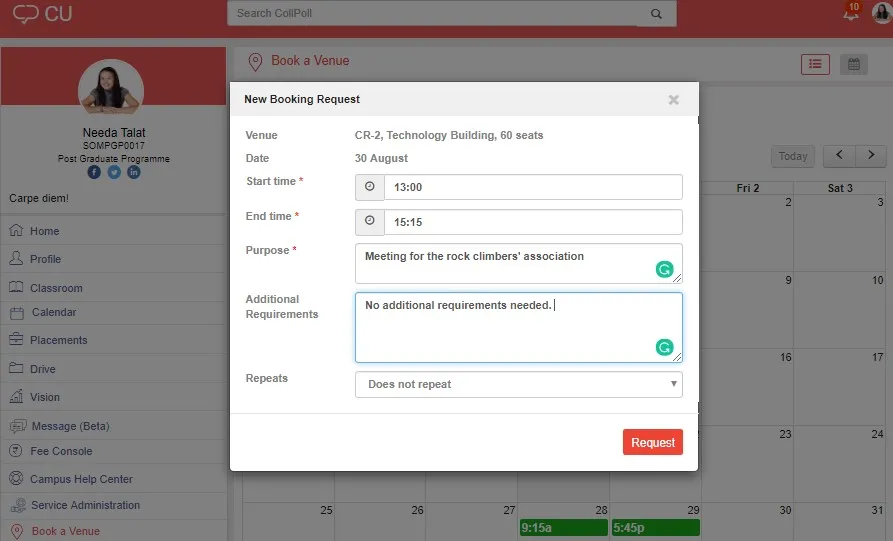Open the 9:15a calendar event
Viewport: 893px width, 541px height.
tap(563, 527)
